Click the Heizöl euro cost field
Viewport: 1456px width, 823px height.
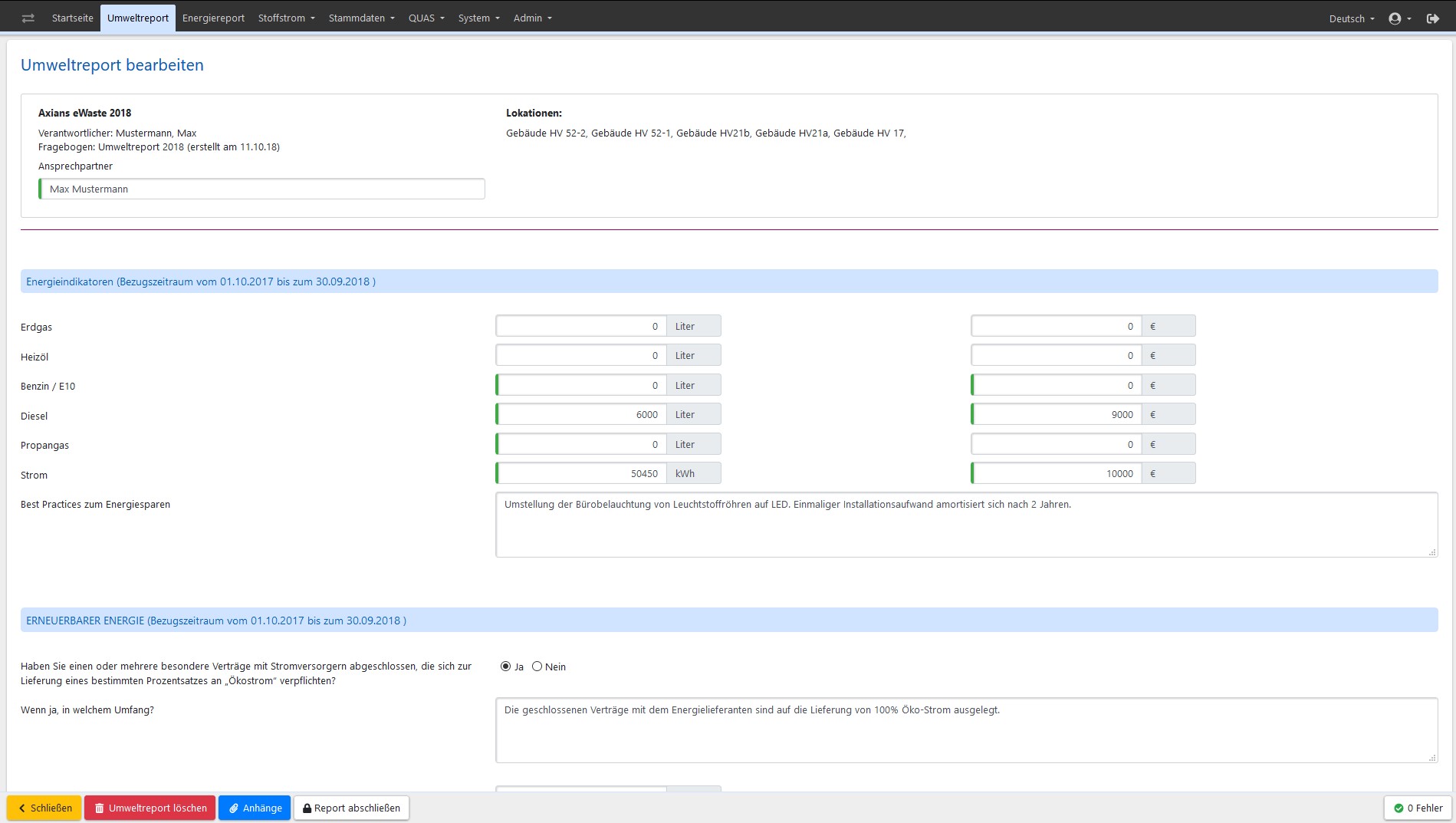1056,355
